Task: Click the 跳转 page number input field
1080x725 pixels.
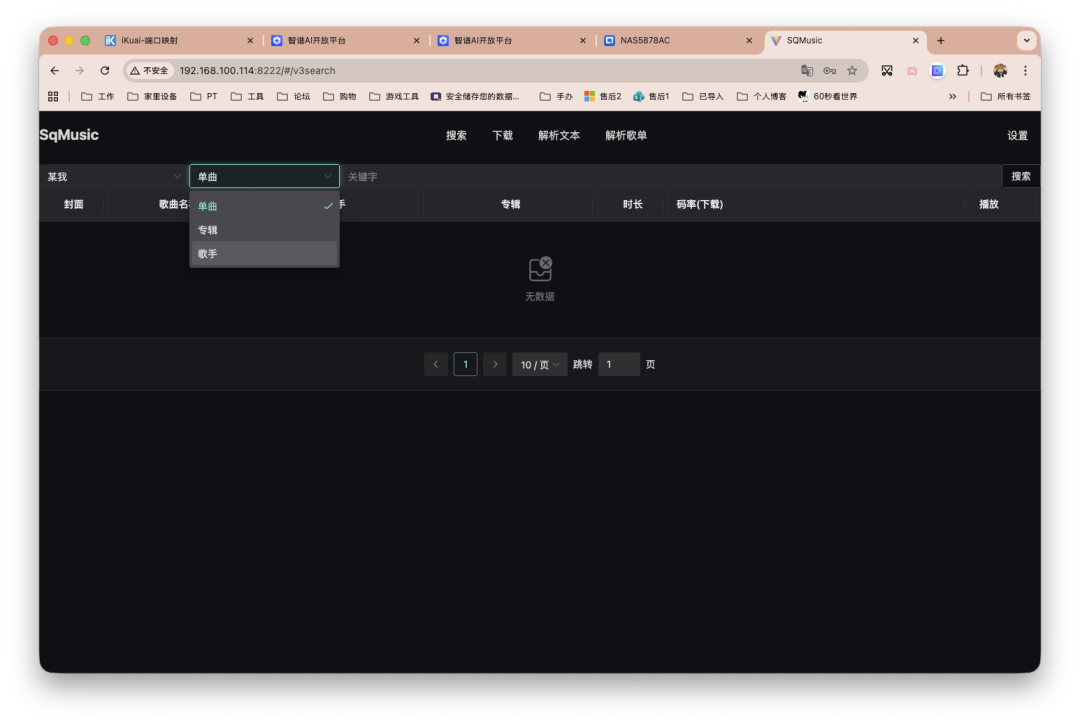Action: [x=618, y=364]
